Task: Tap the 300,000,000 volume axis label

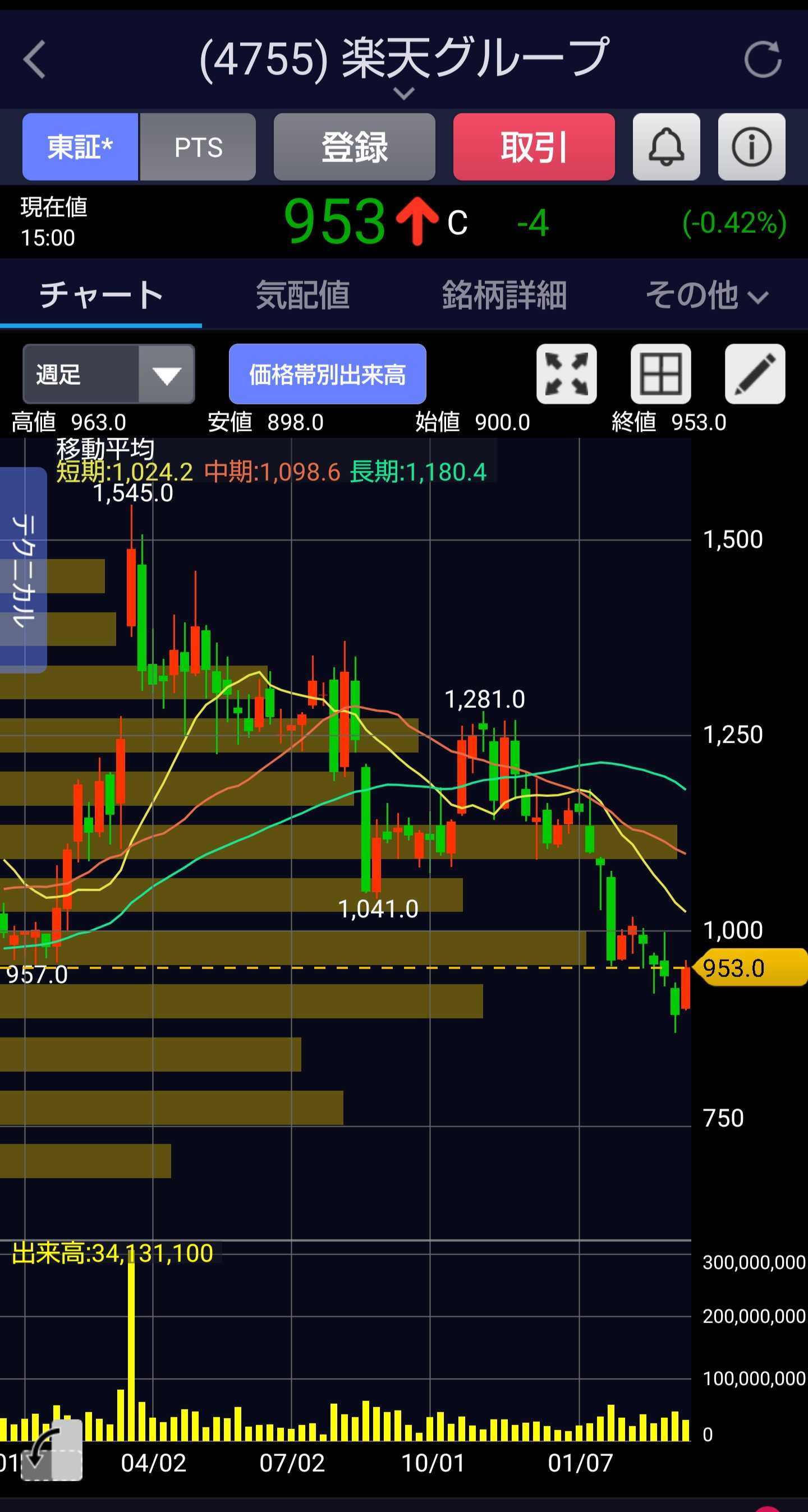Action: [x=754, y=1262]
